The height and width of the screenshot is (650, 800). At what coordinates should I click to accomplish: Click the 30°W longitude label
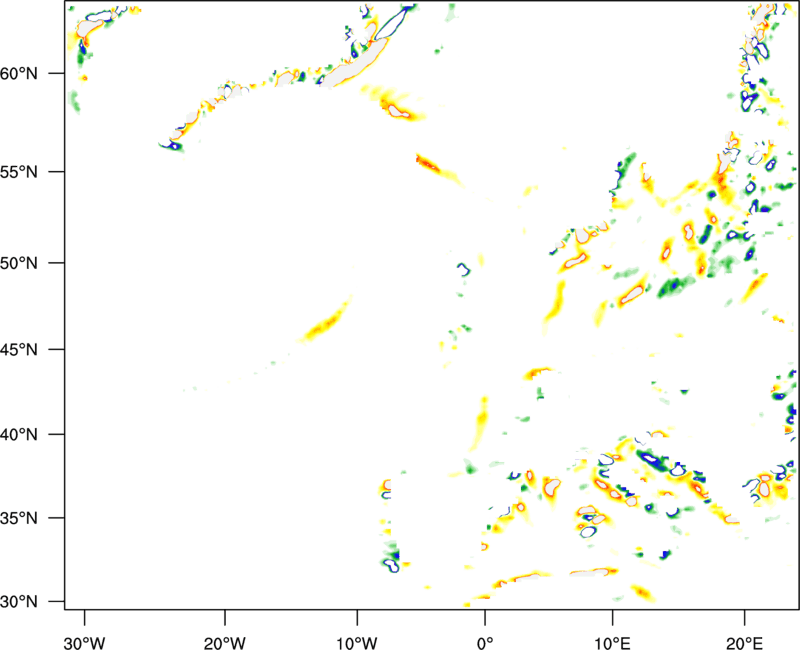coord(85,643)
